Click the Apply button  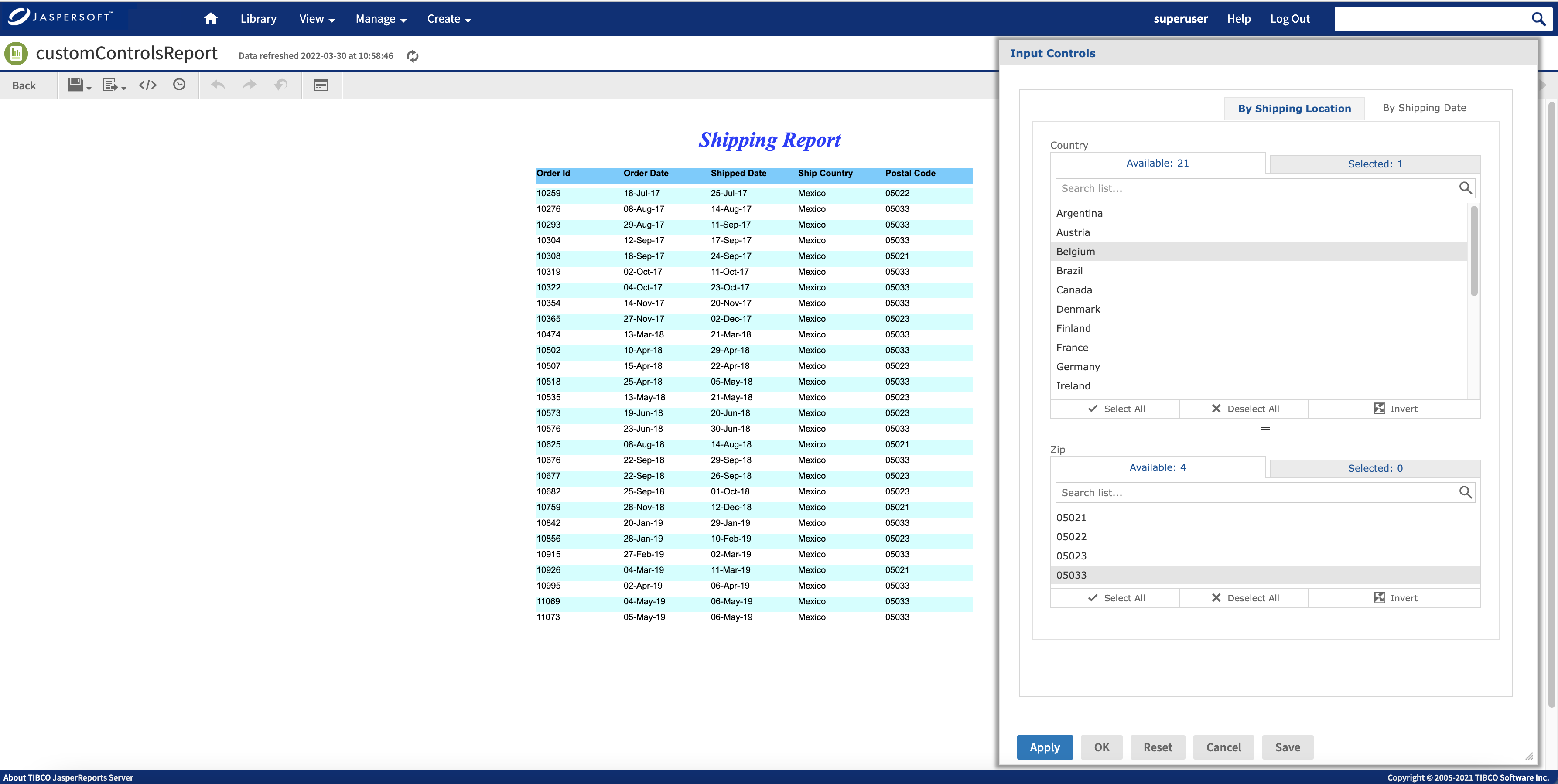(x=1045, y=747)
